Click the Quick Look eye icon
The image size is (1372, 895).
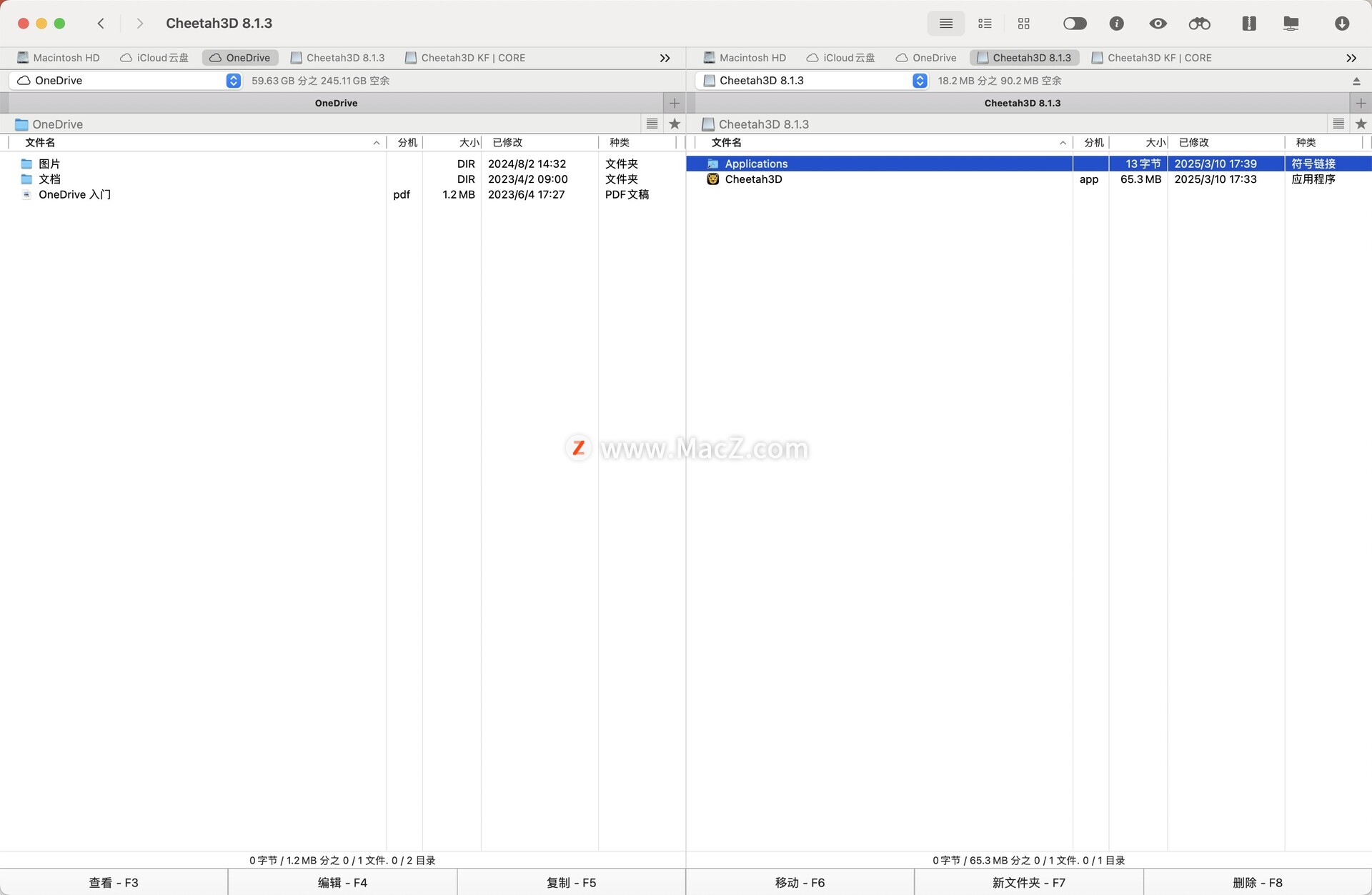(x=1158, y=24)
